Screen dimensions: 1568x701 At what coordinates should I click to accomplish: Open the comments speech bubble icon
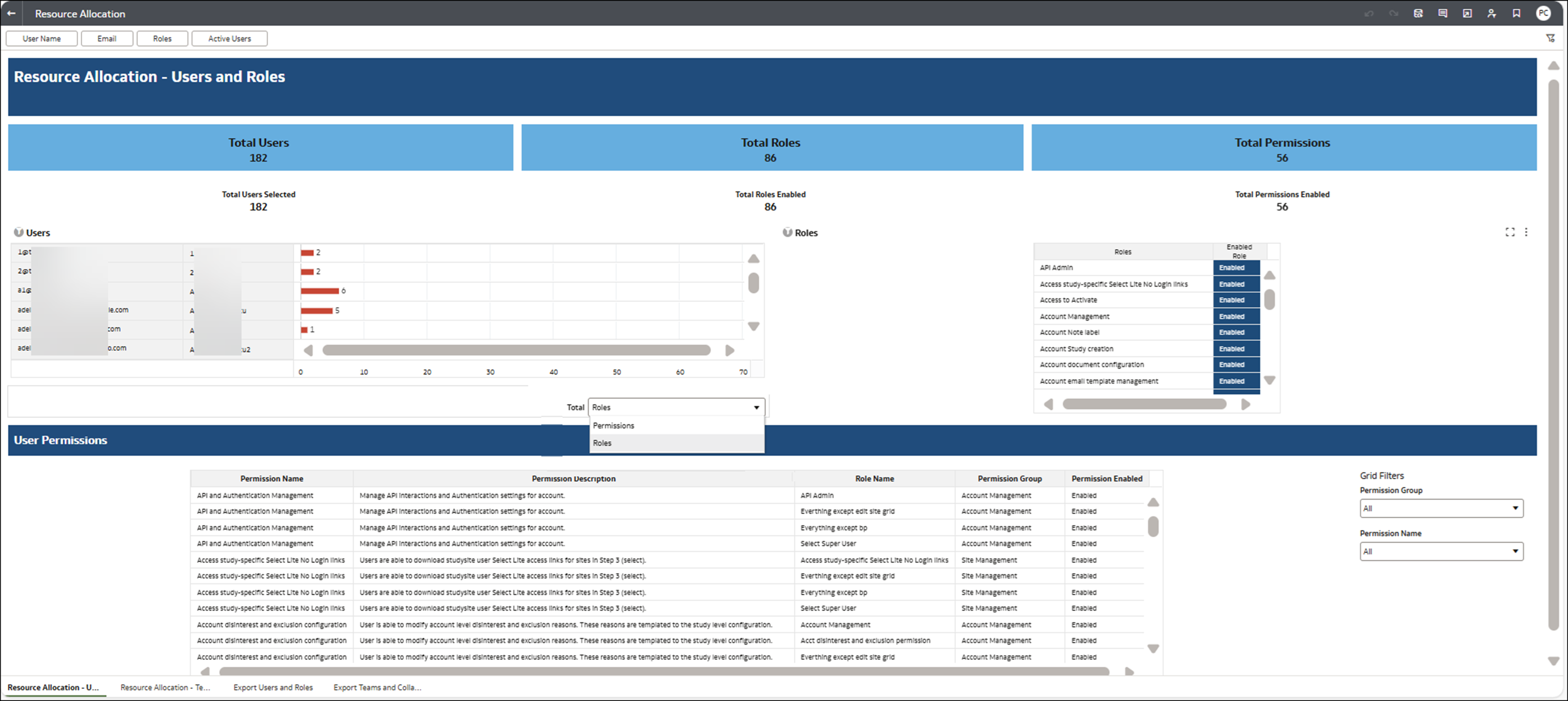click(x=1442, y=14)
